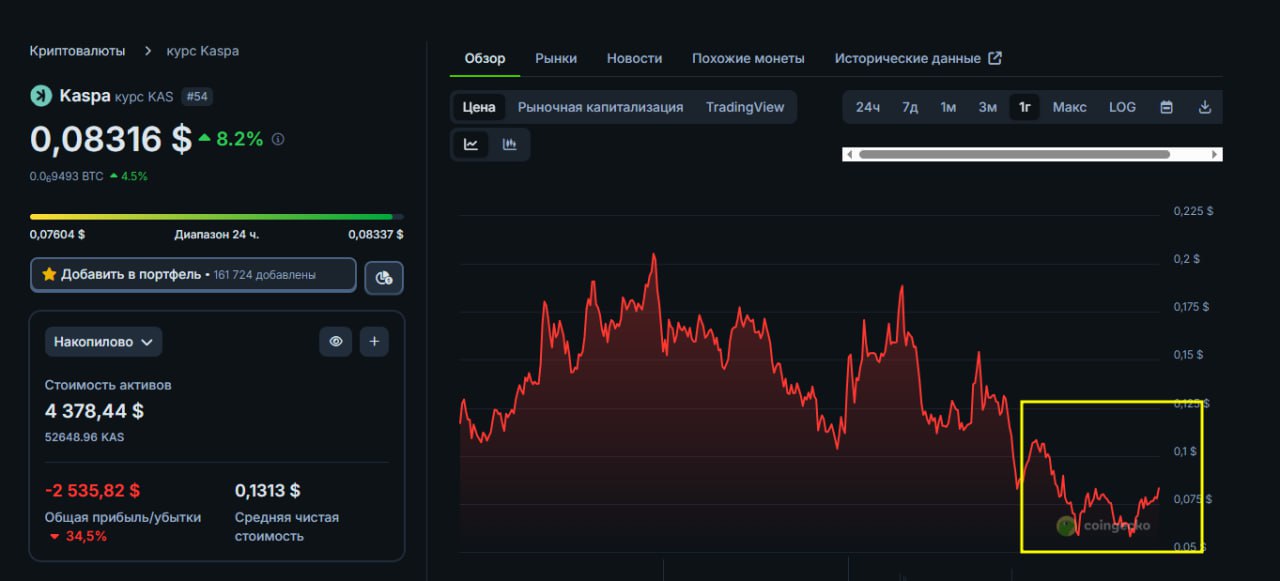Image resolution: width=1280 pixels, height=581 pixels.
Task: Toggle LOG scale on chart
Action: point(1122,107)
